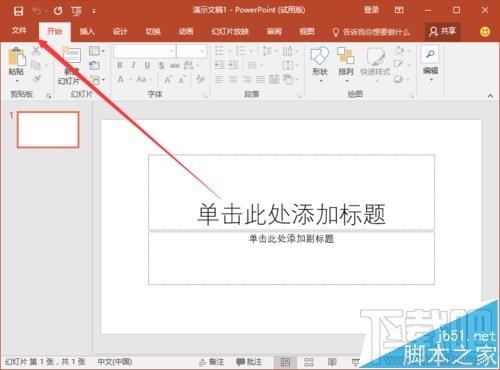Toggle Align Right paragraph alignment

247,80
